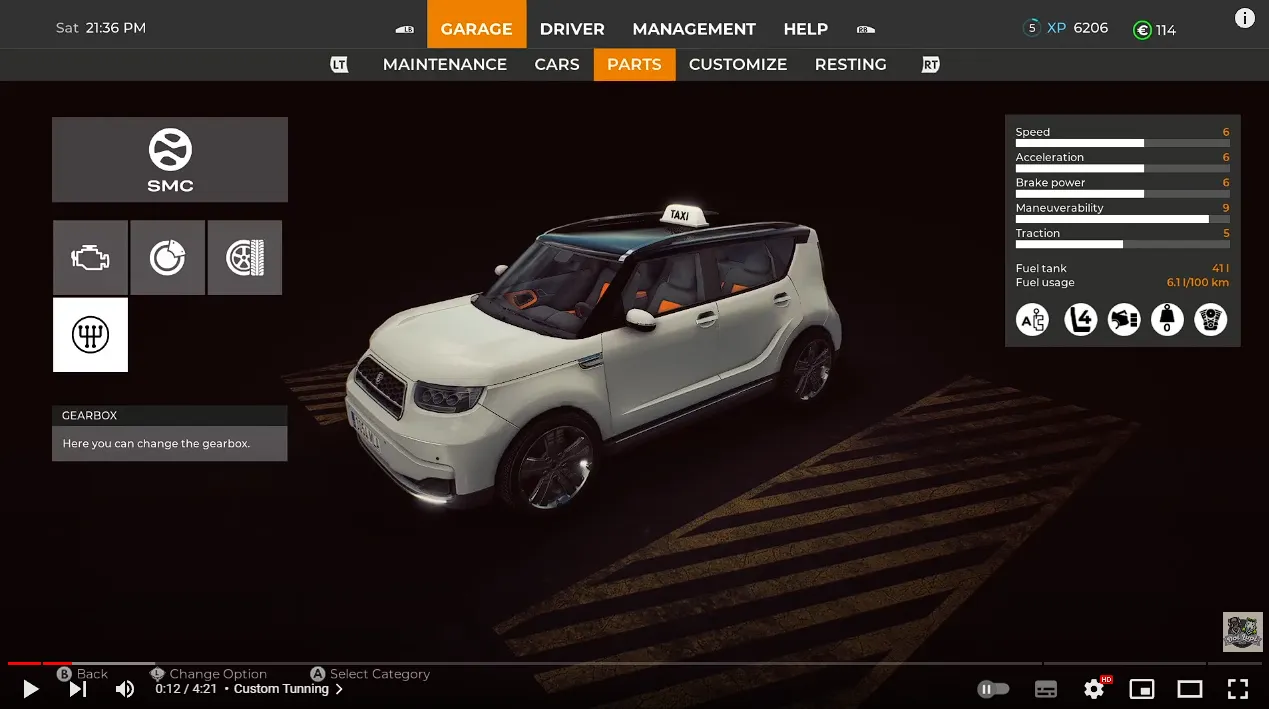Click the engine type stat icon
This screenshot has height=709, width=1269.
[1211, 320]
